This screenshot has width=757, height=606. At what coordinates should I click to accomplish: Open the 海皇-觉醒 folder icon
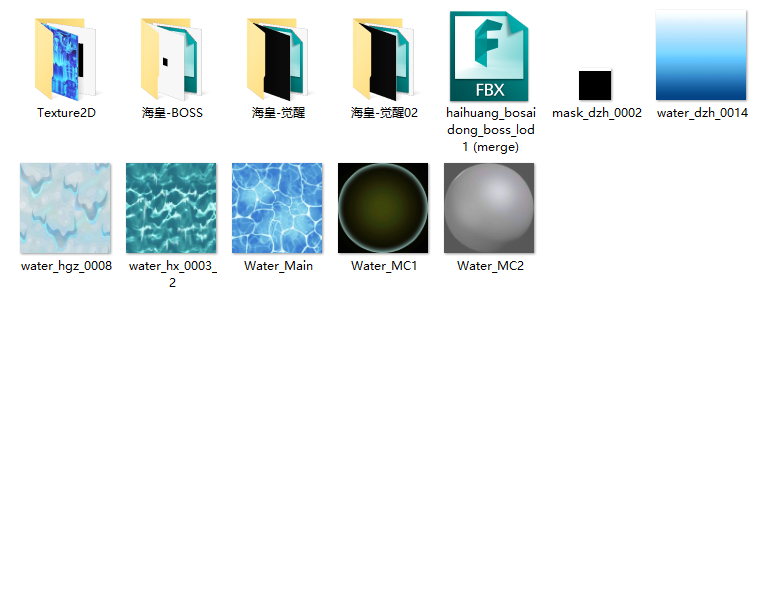(278, 59)
